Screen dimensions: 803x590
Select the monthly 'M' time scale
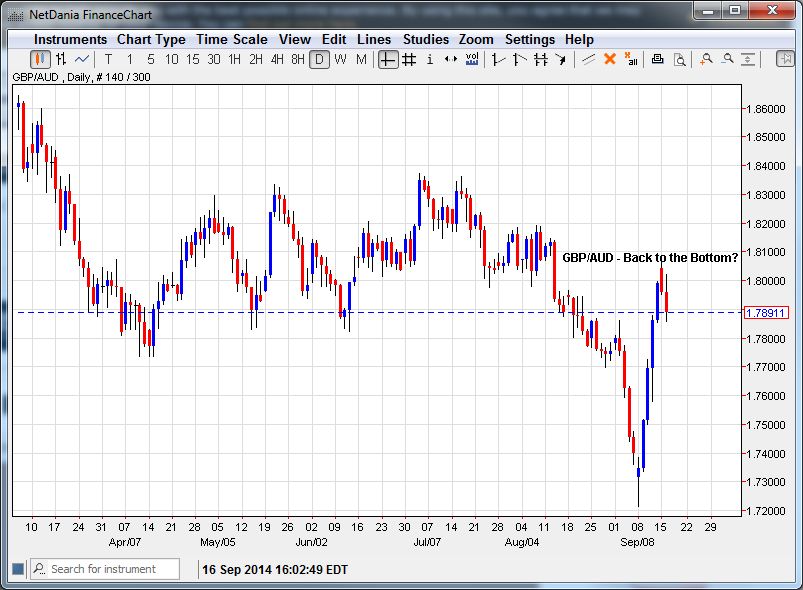pos(361,60)
